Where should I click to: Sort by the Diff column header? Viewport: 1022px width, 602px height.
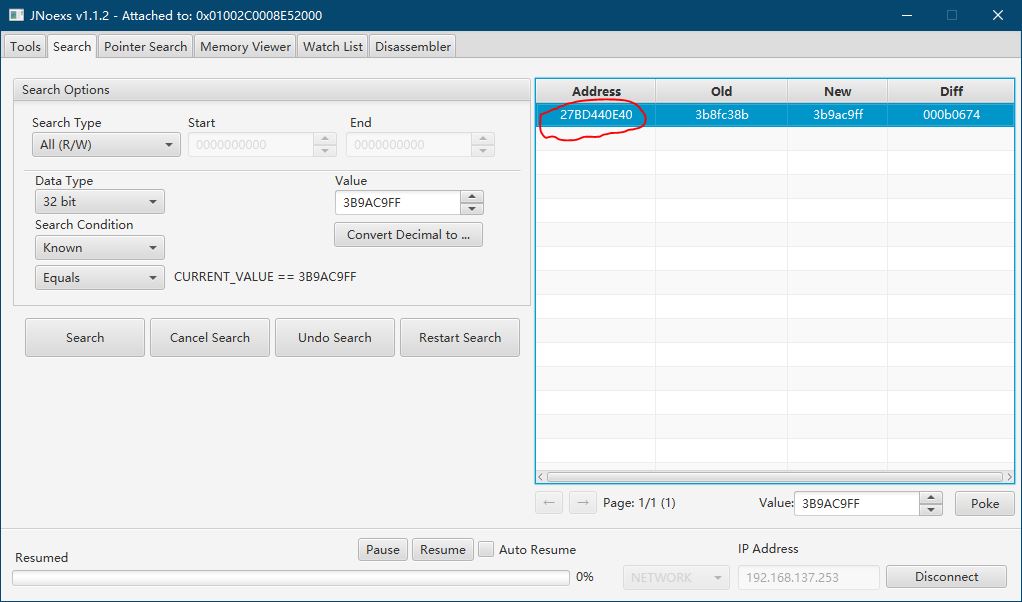951,91
